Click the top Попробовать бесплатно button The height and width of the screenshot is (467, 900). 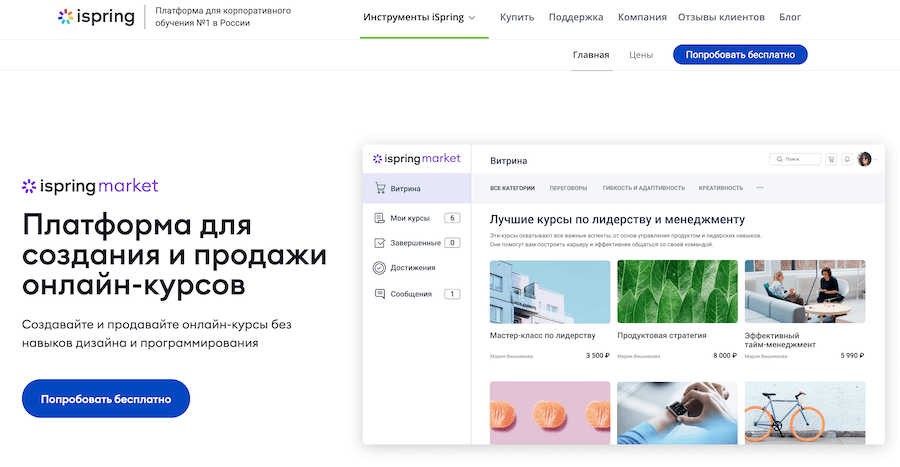740,55
